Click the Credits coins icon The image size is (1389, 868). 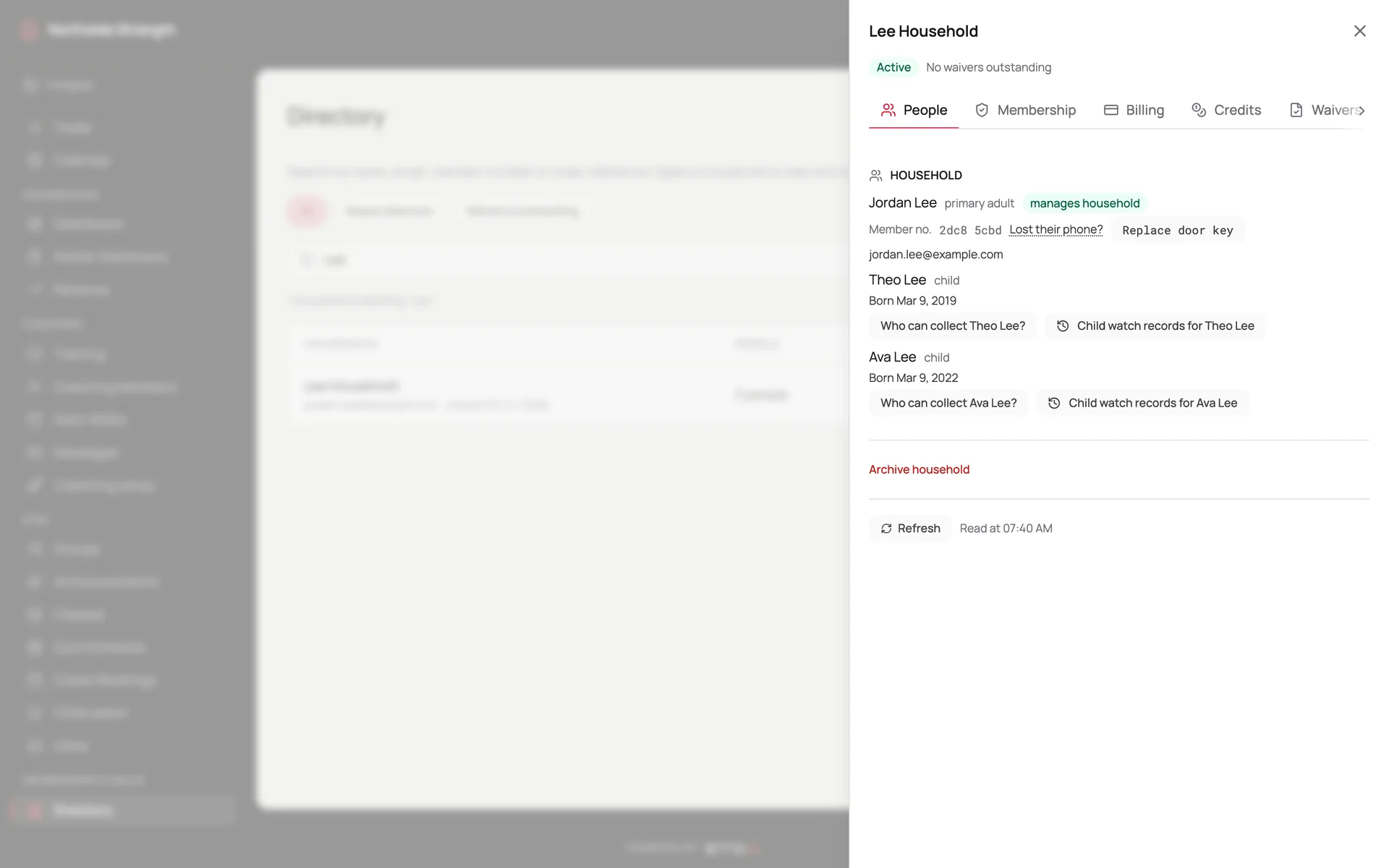point(1199,110)
